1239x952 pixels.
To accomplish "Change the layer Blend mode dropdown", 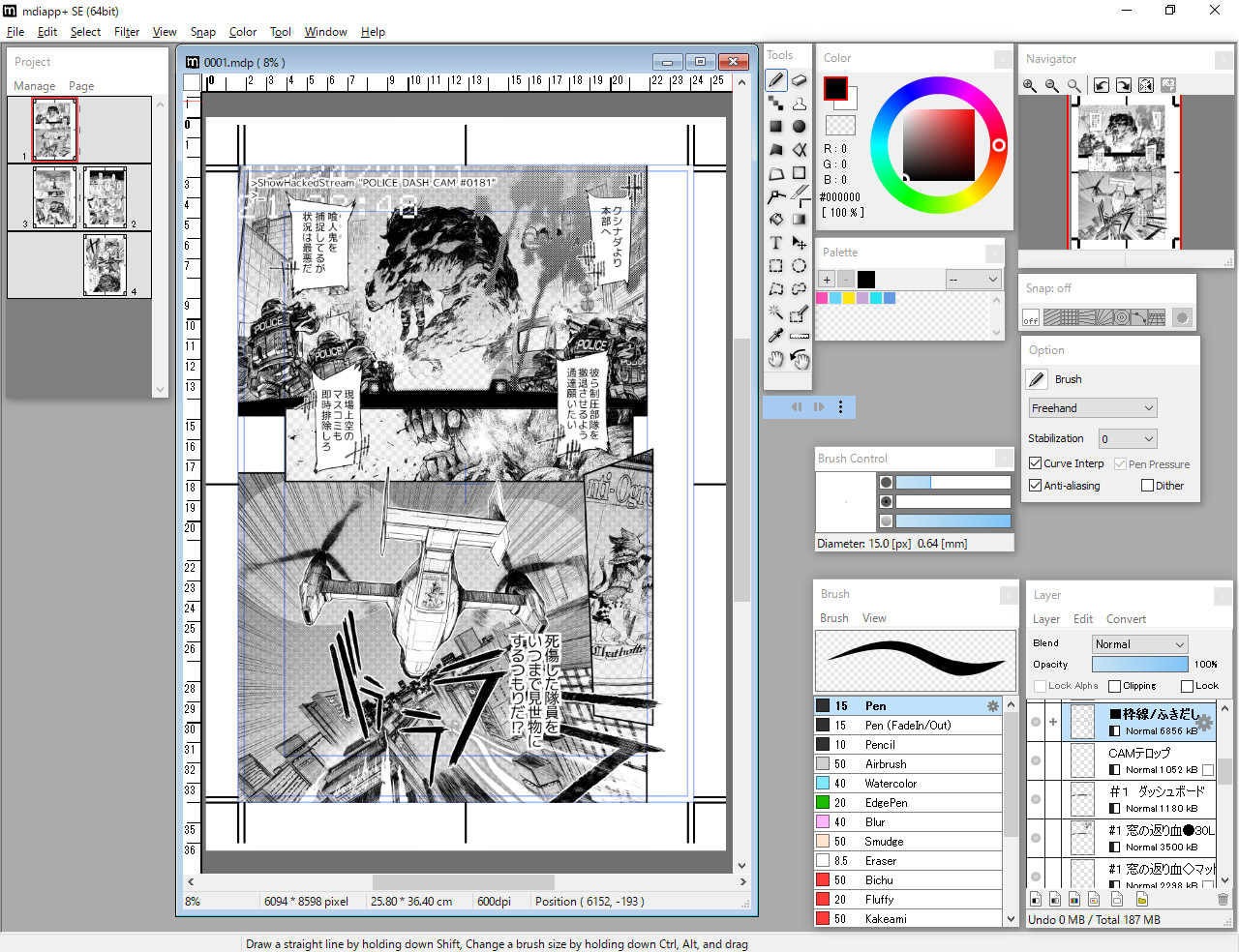I will [x=1139, y=643].
